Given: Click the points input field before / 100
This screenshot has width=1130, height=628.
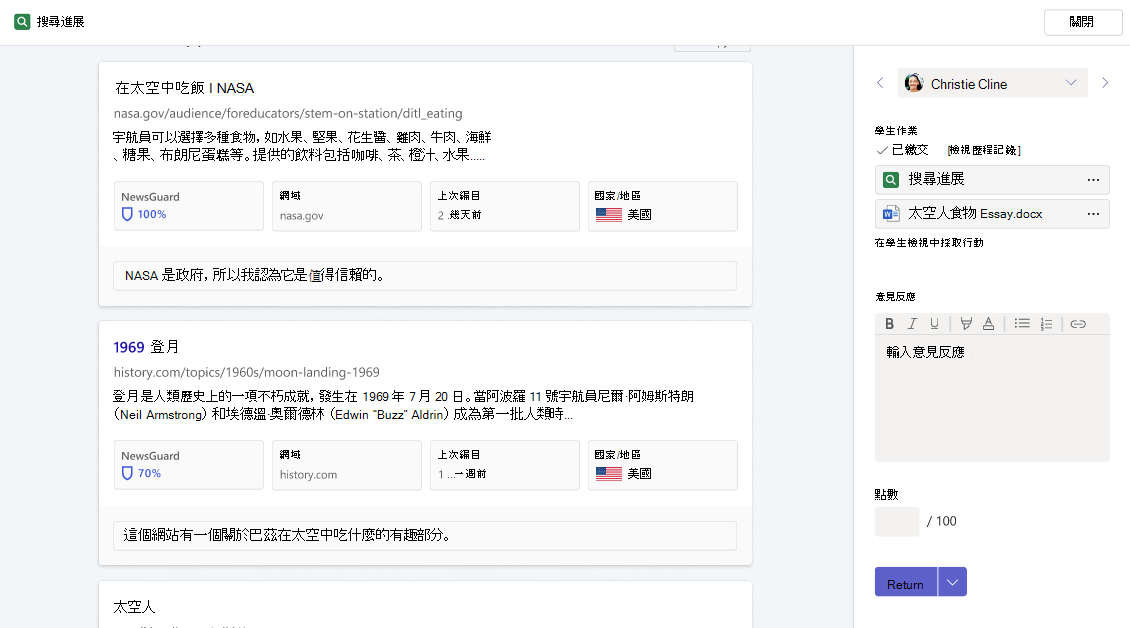Looking at the screenshot, I should pyautogui.click(x=897, y=521).
